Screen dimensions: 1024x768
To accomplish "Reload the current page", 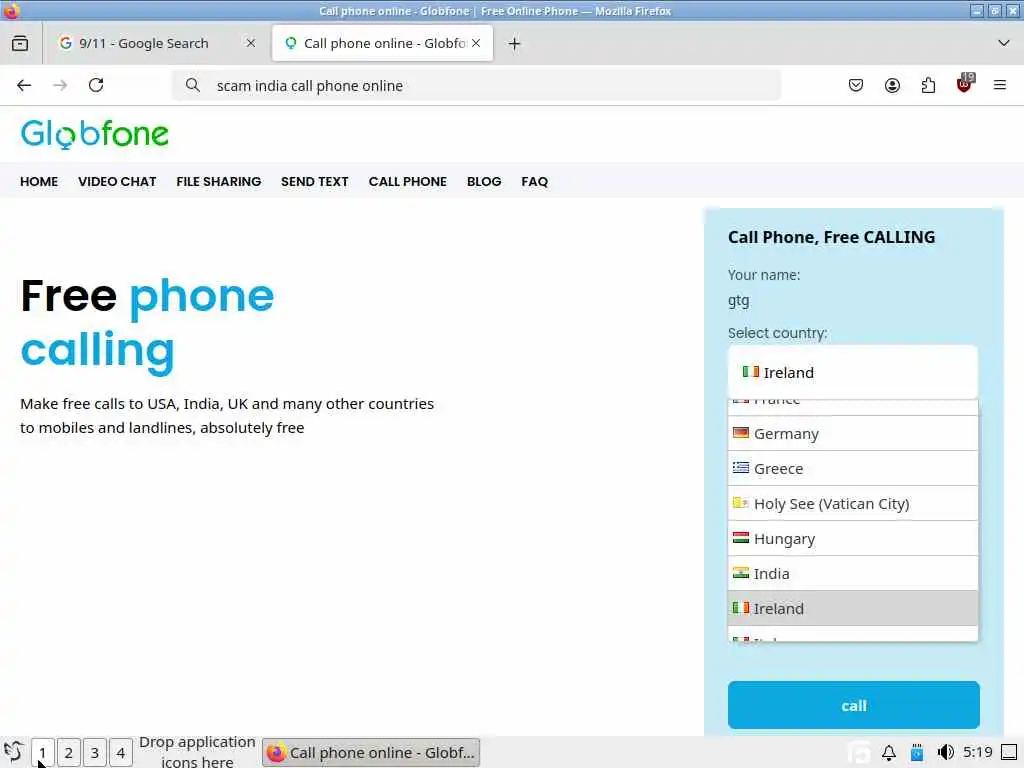I will click(96, 86).
